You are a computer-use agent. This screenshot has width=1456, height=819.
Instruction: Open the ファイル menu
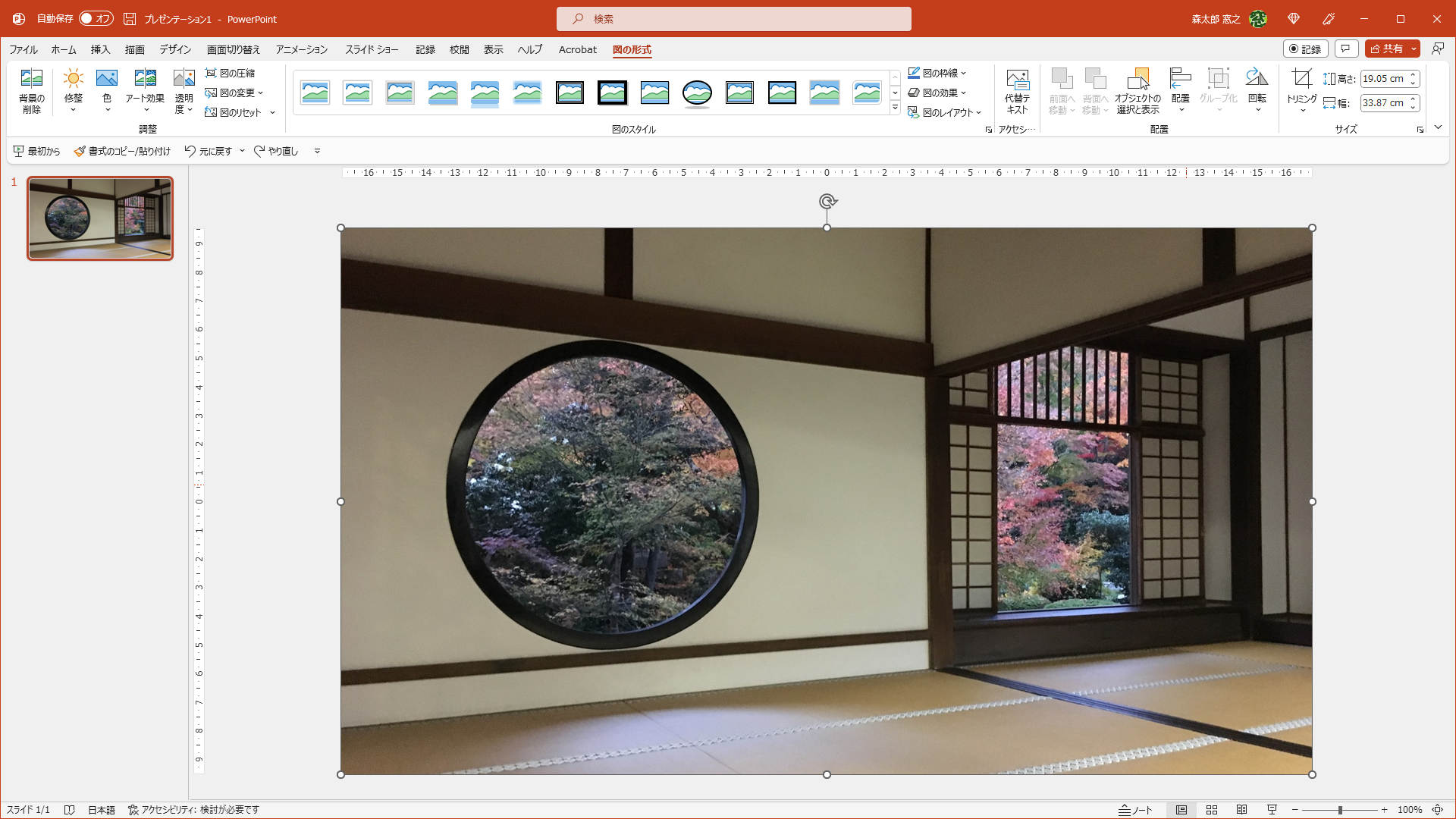22,49
